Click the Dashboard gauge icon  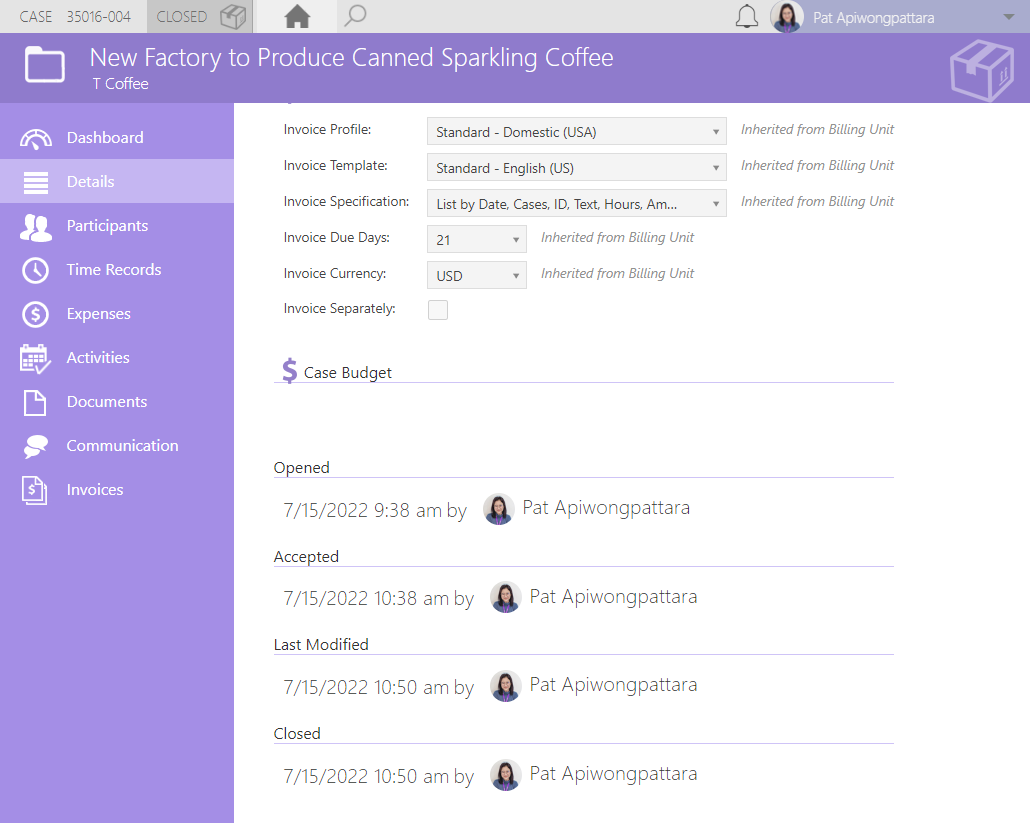tap(35, 138)
